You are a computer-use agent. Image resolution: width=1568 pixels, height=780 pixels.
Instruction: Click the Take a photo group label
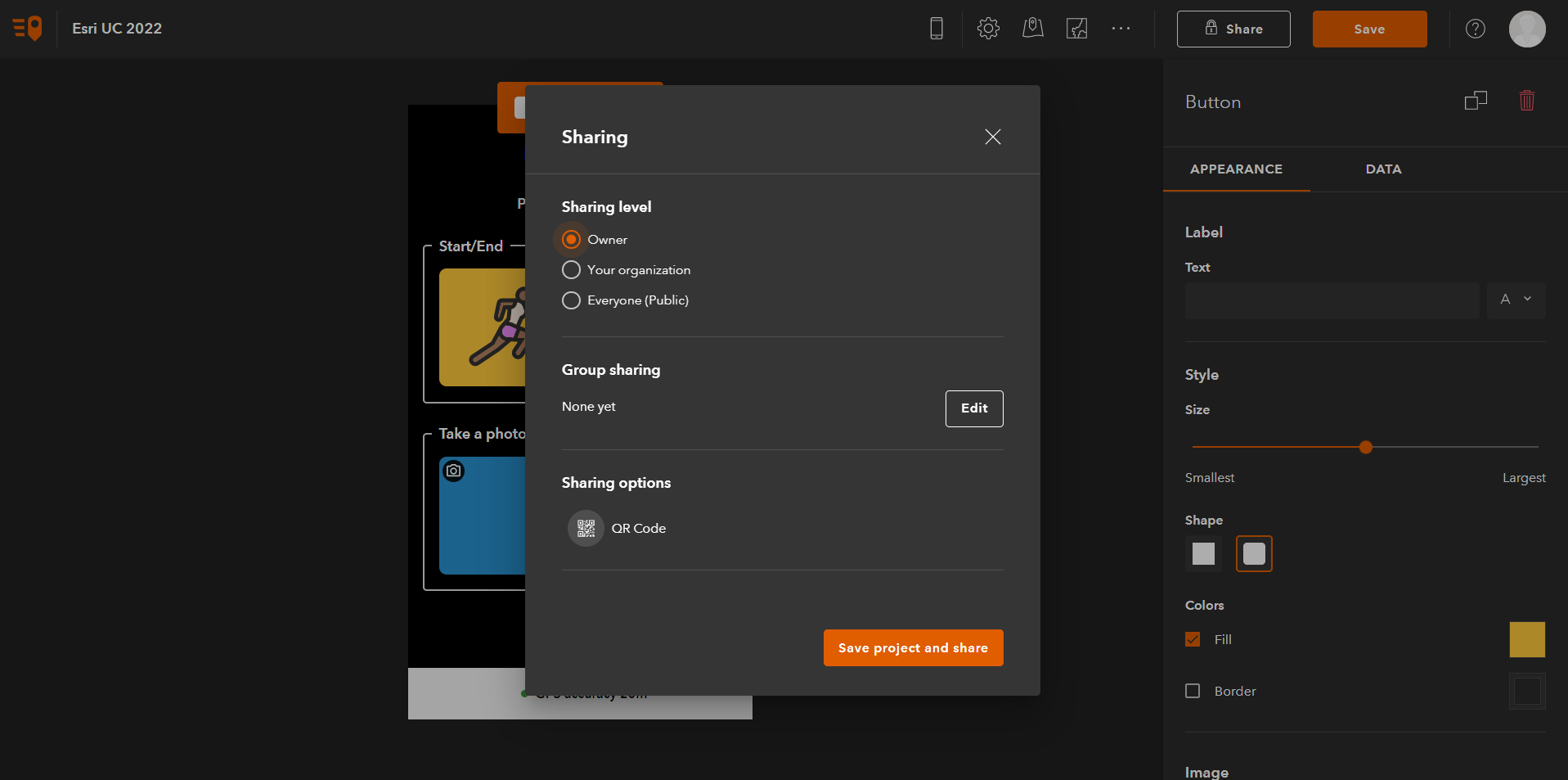(482, 434)
